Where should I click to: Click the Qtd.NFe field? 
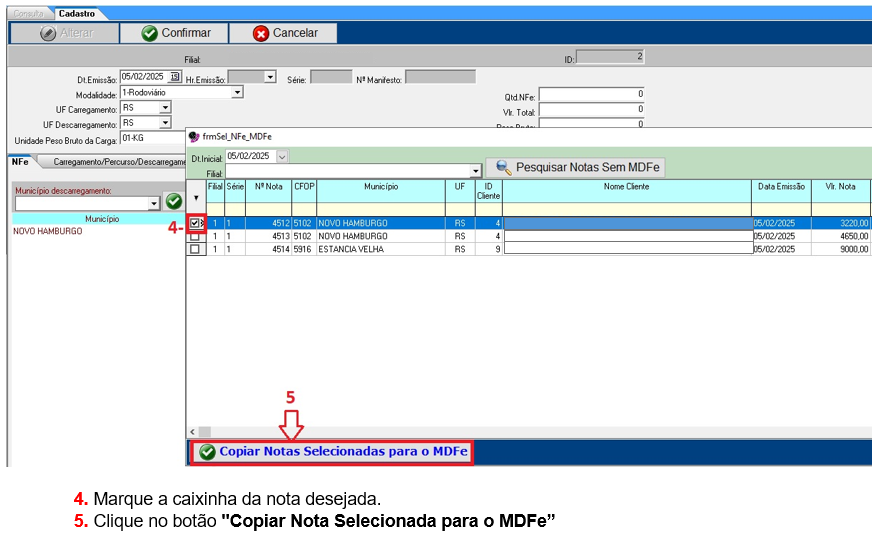tap(592, 94)
